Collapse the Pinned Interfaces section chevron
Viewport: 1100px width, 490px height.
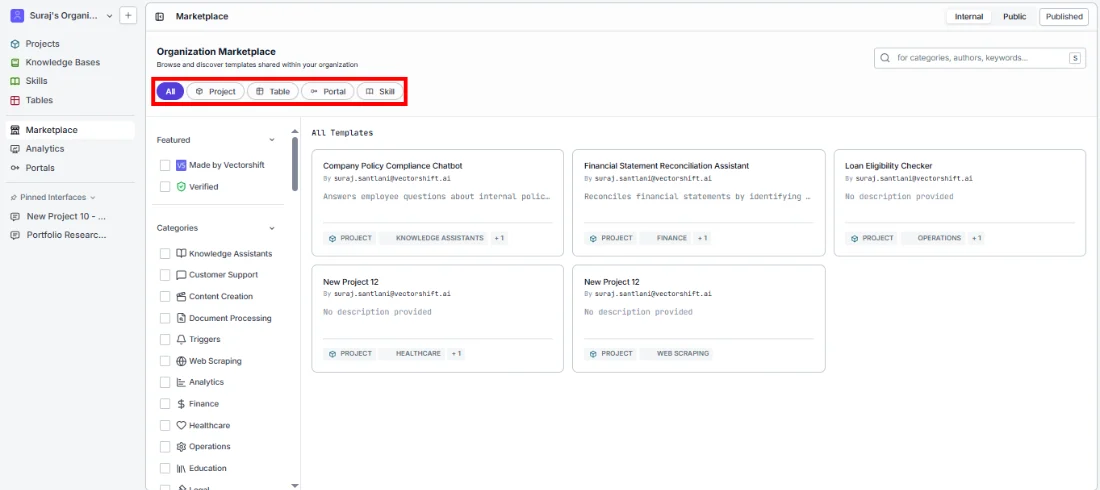click(x=93, y=198)
